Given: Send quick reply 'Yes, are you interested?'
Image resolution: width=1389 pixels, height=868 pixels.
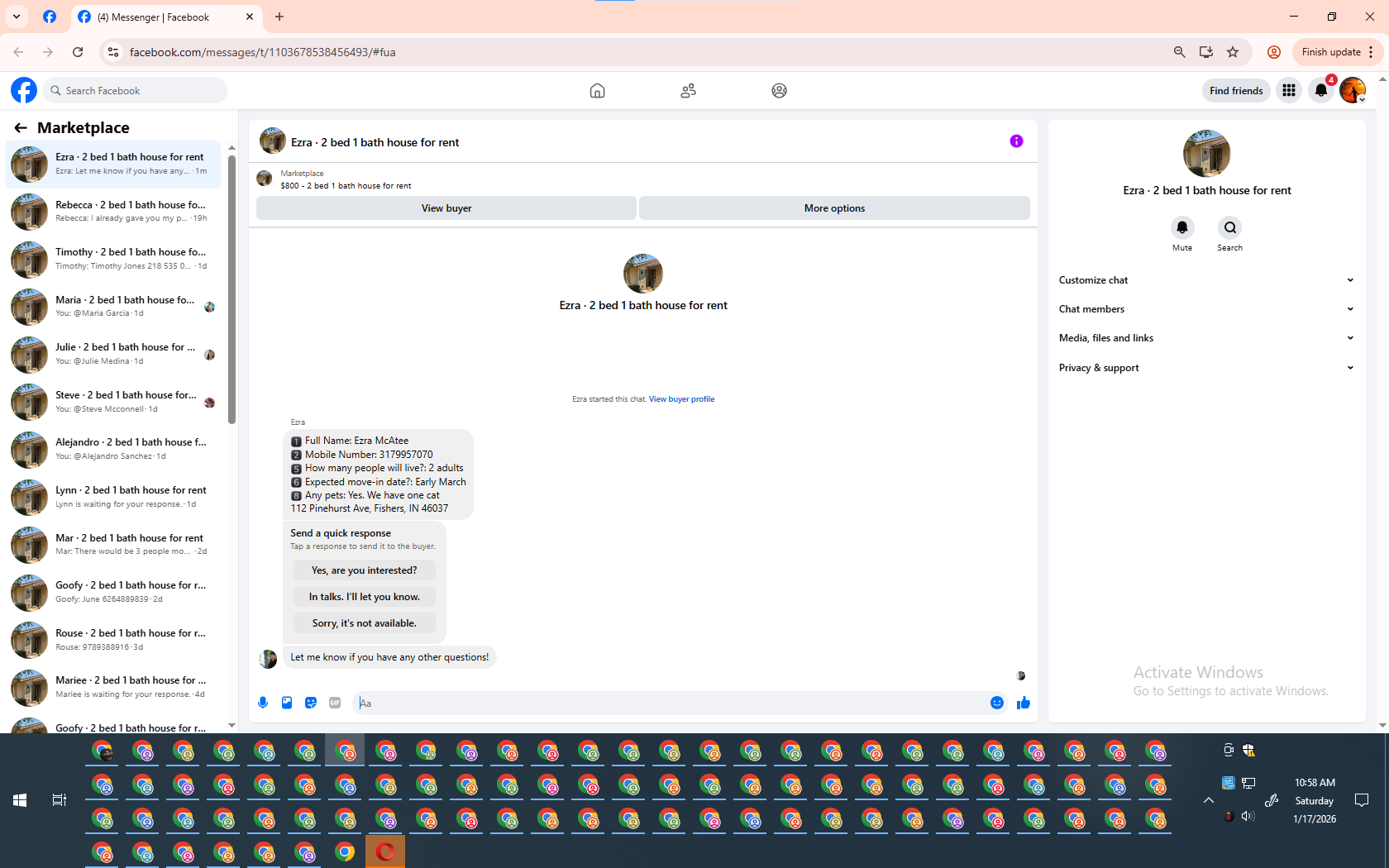Looking at the screenshot, I should 364,570.
